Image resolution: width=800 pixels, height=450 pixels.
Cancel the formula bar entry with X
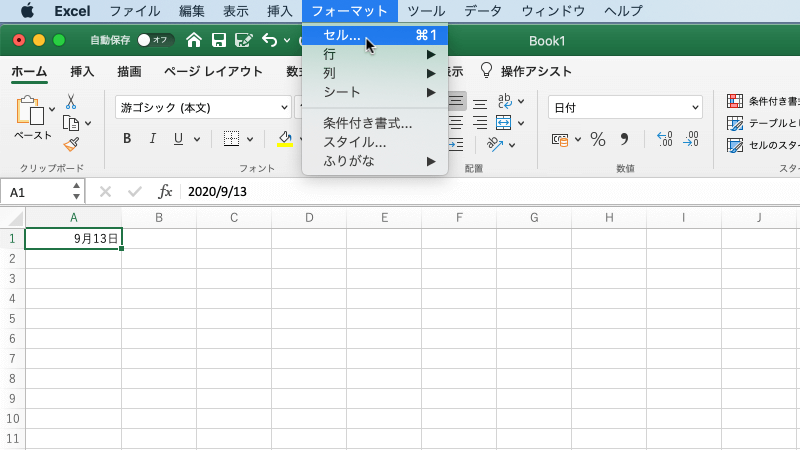105,192
